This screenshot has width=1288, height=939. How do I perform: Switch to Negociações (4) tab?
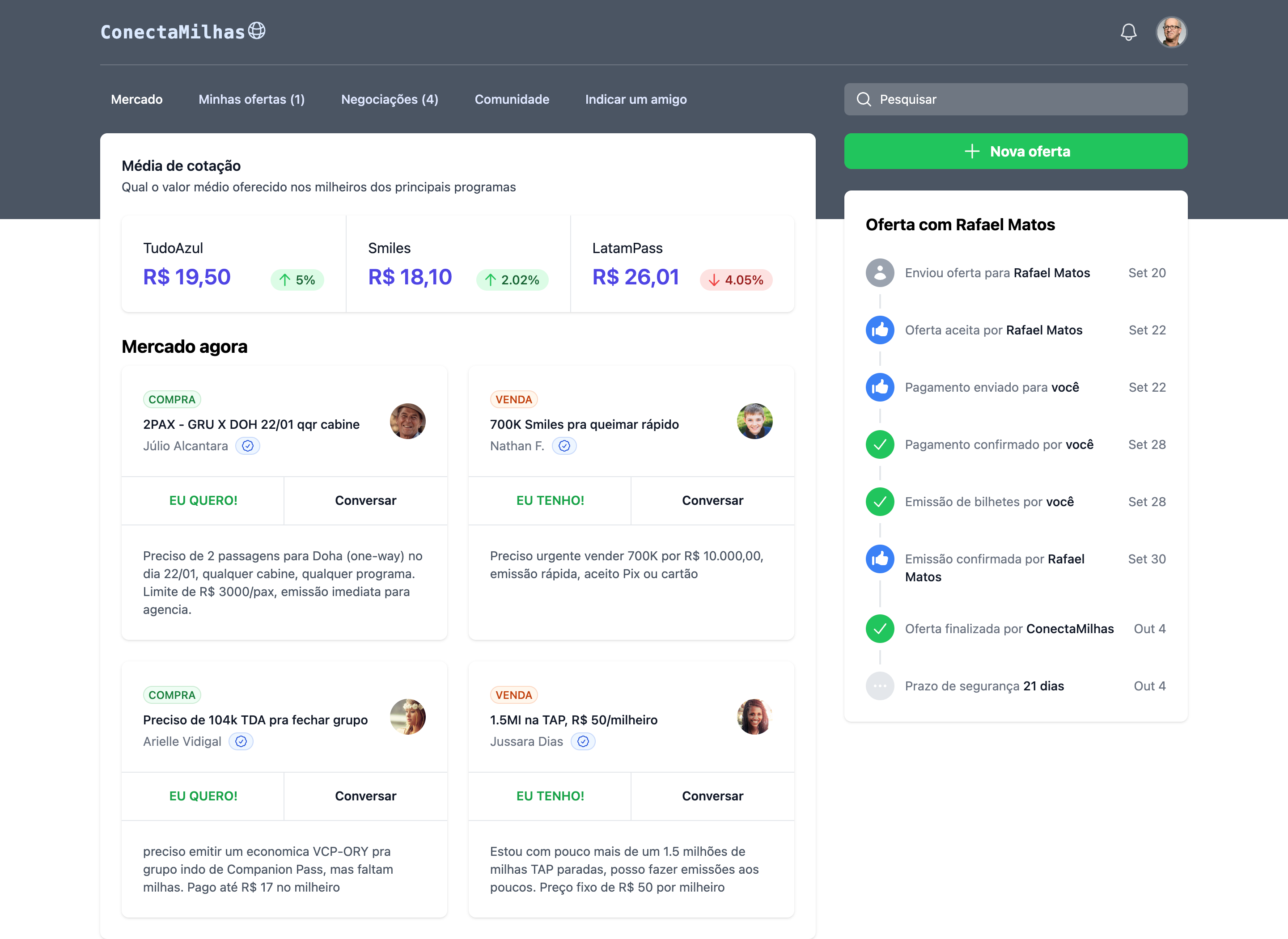(x=390, y=99)
